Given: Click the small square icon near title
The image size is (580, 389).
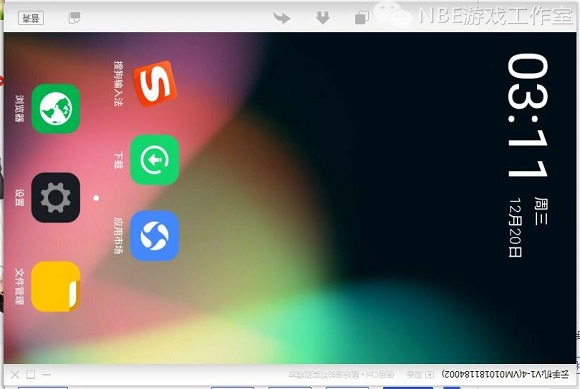Looking at the screenshot, I should tap(429, 375).
